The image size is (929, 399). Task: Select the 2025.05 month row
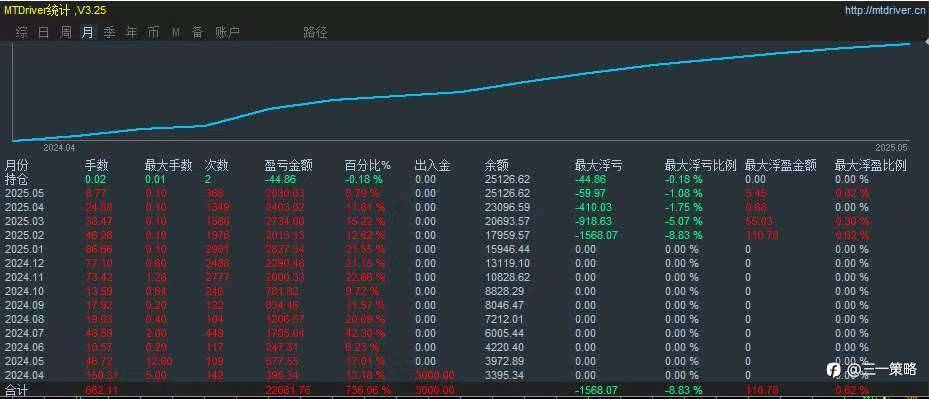(464, 193)
